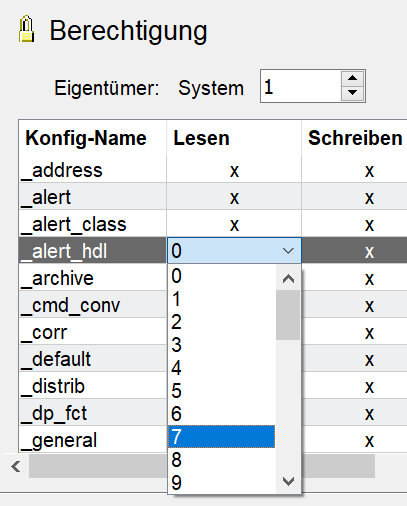This screenshot has width=407, height=506.
Task: Click the Schreiben column header
Action: click(x=355, y=138)
